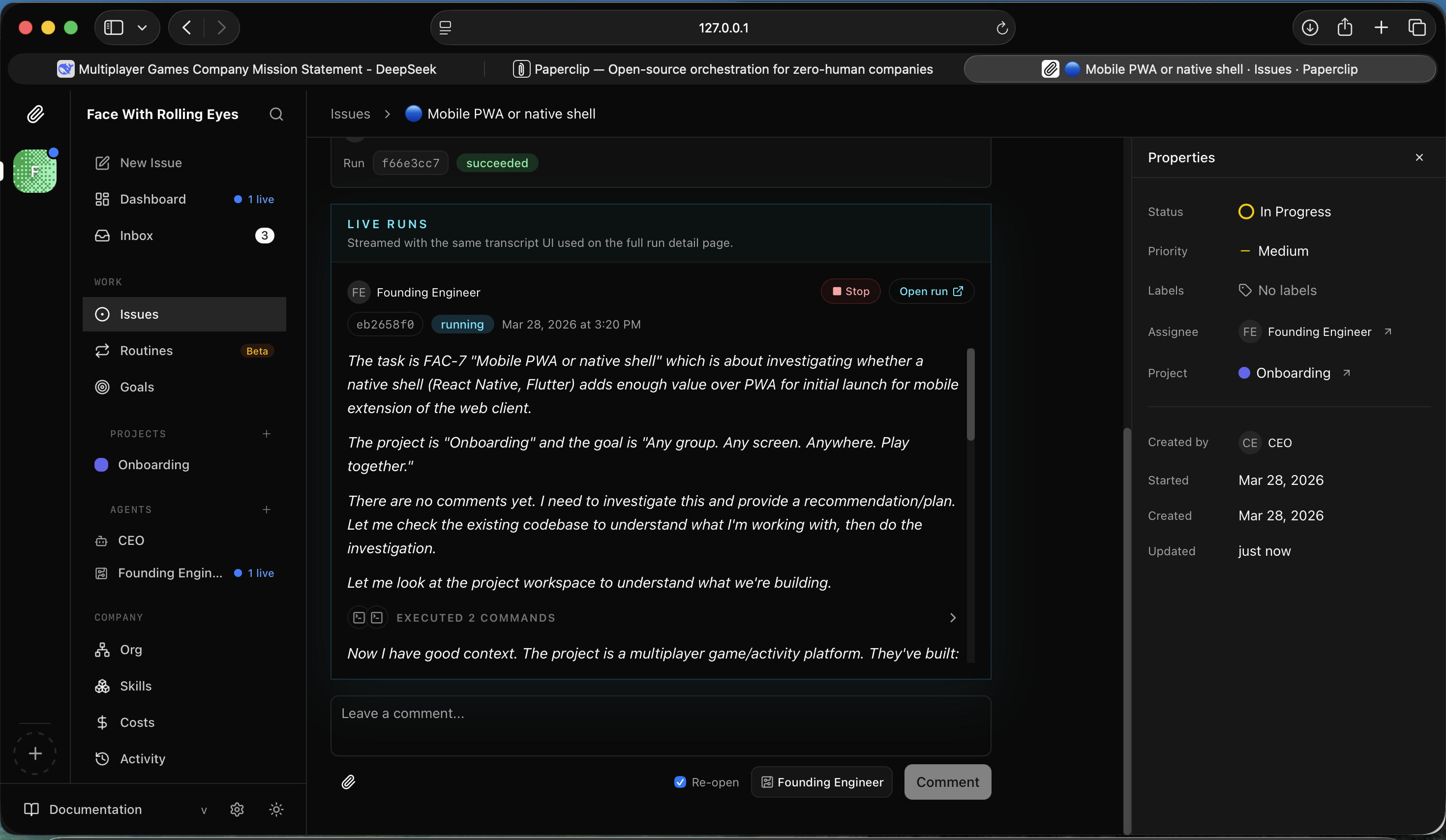
Task: Open Costs from the Company section
Action: point(137,722)
